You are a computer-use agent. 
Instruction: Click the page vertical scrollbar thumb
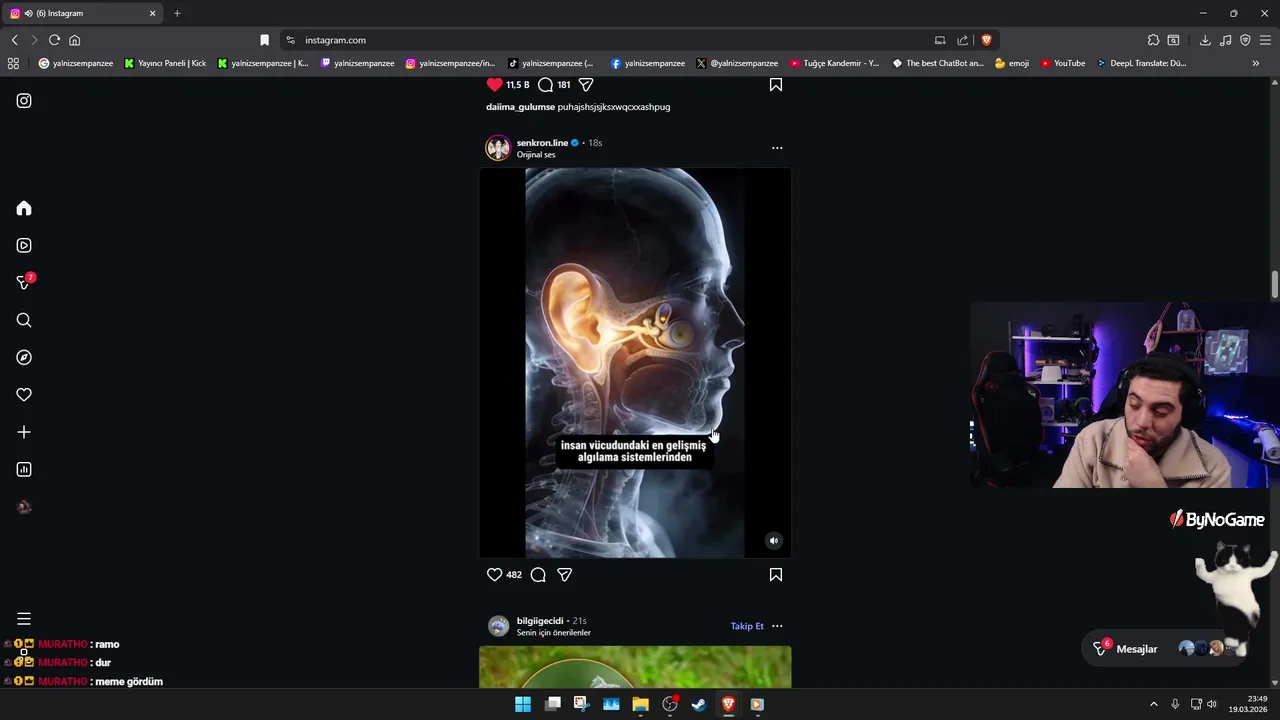[1275, 285]
